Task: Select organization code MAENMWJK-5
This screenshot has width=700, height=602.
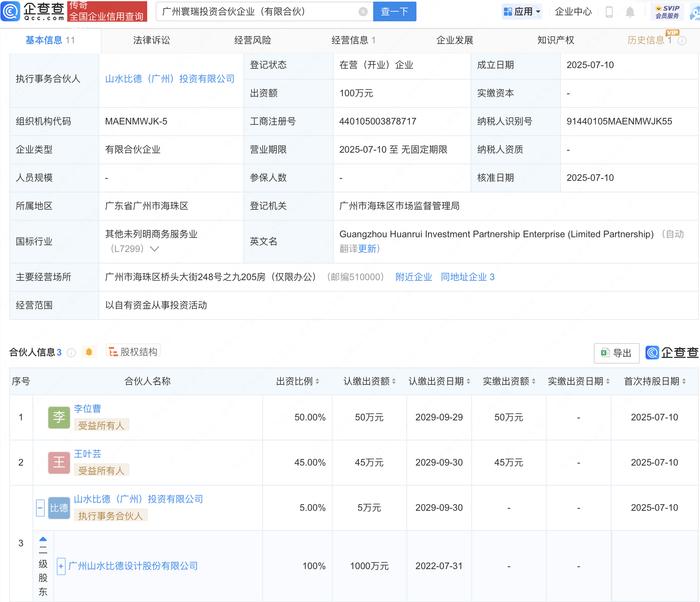Action: point(136,121)
